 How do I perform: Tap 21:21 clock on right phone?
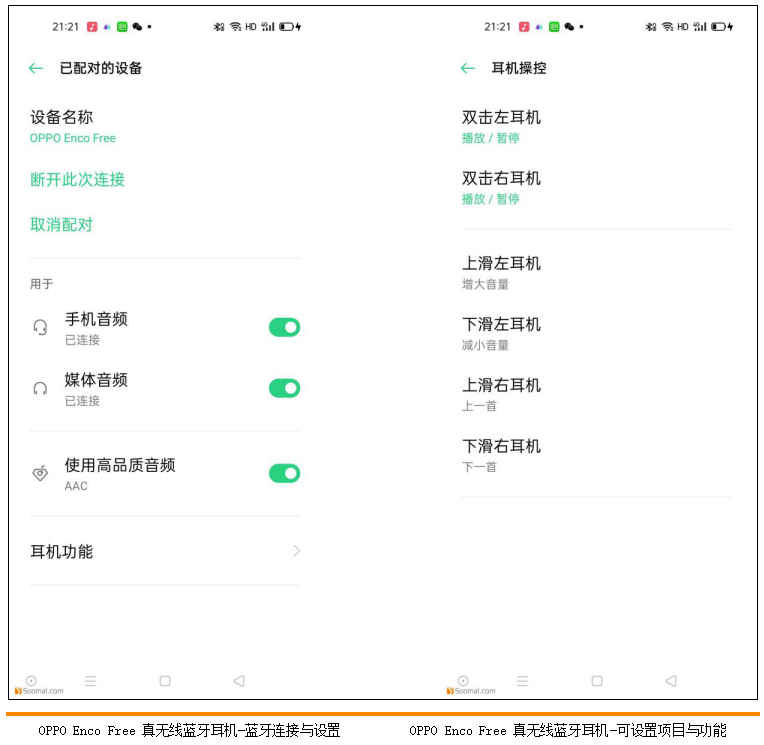tap(497, 27)
